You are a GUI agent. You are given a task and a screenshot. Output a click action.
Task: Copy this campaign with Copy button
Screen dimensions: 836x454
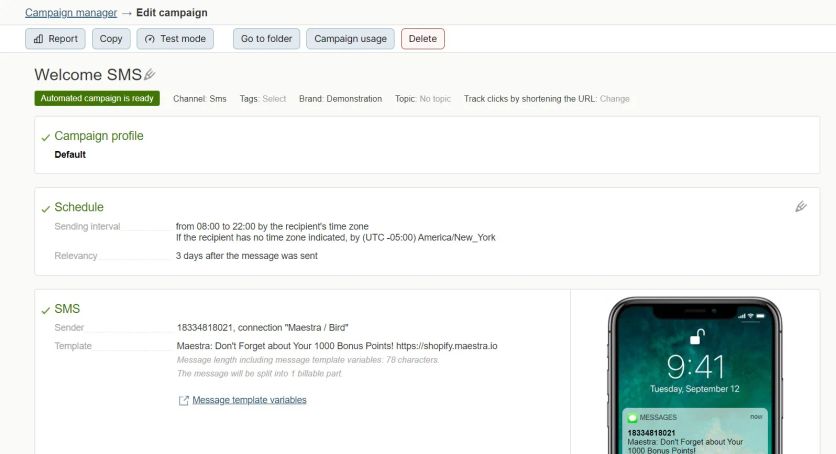pos(111,39)
